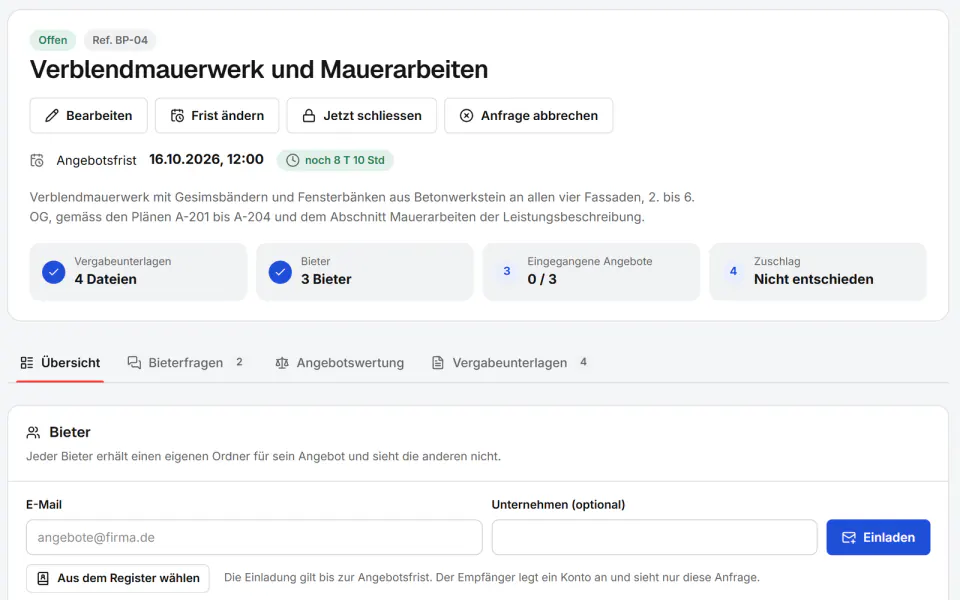960x600 pixels.
Task: Click the Bieterfragen count badge 2
Action: (239, 362)
